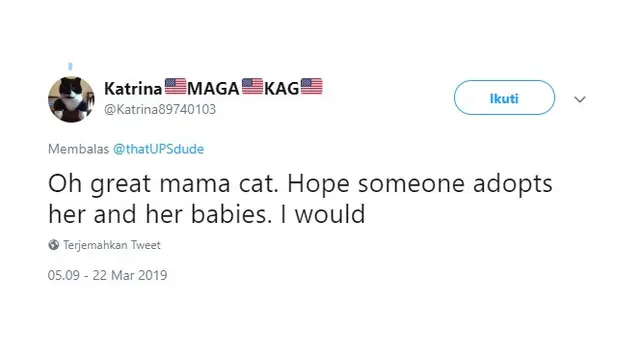640x360 pixels.
Task: Click the 22 Mar 2019 date
Action: (130, 276)
